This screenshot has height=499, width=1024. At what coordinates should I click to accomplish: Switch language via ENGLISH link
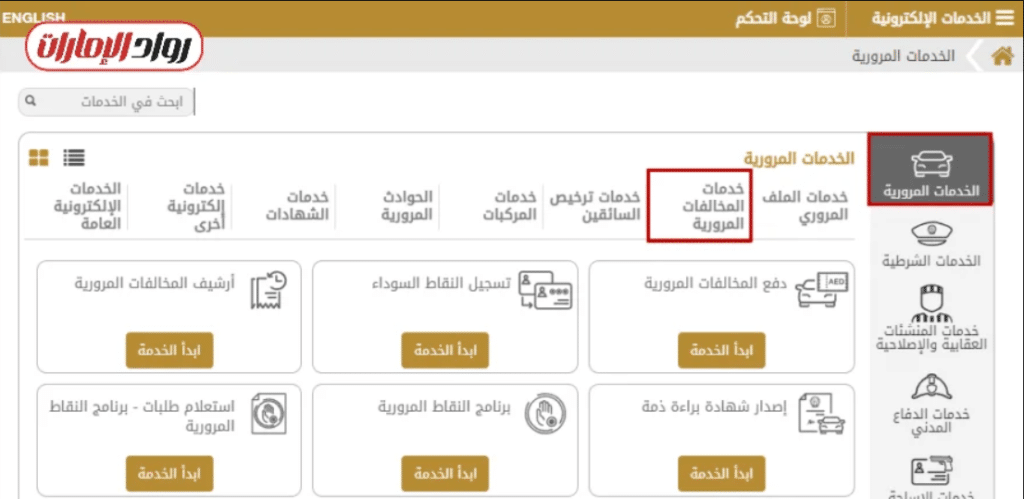pos(33,18)
